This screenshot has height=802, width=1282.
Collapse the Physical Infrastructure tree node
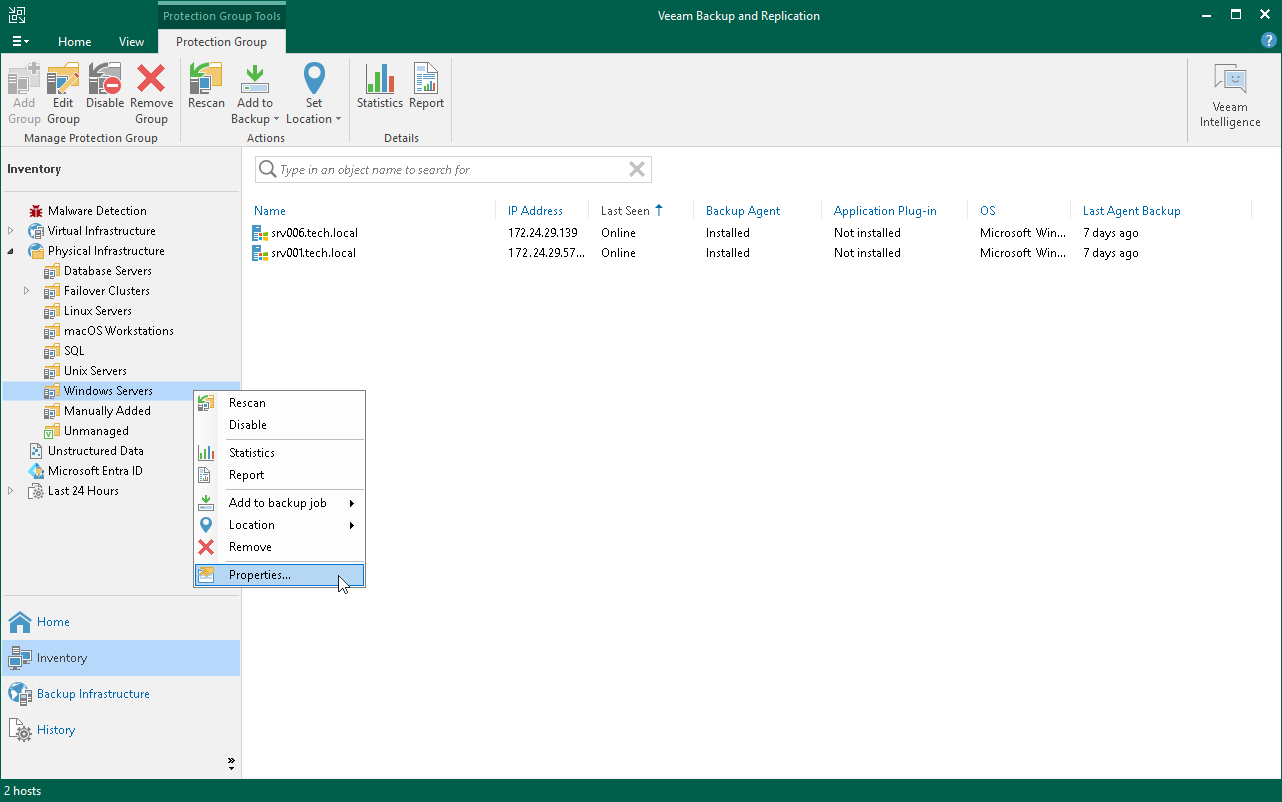(x=11, y=251)
